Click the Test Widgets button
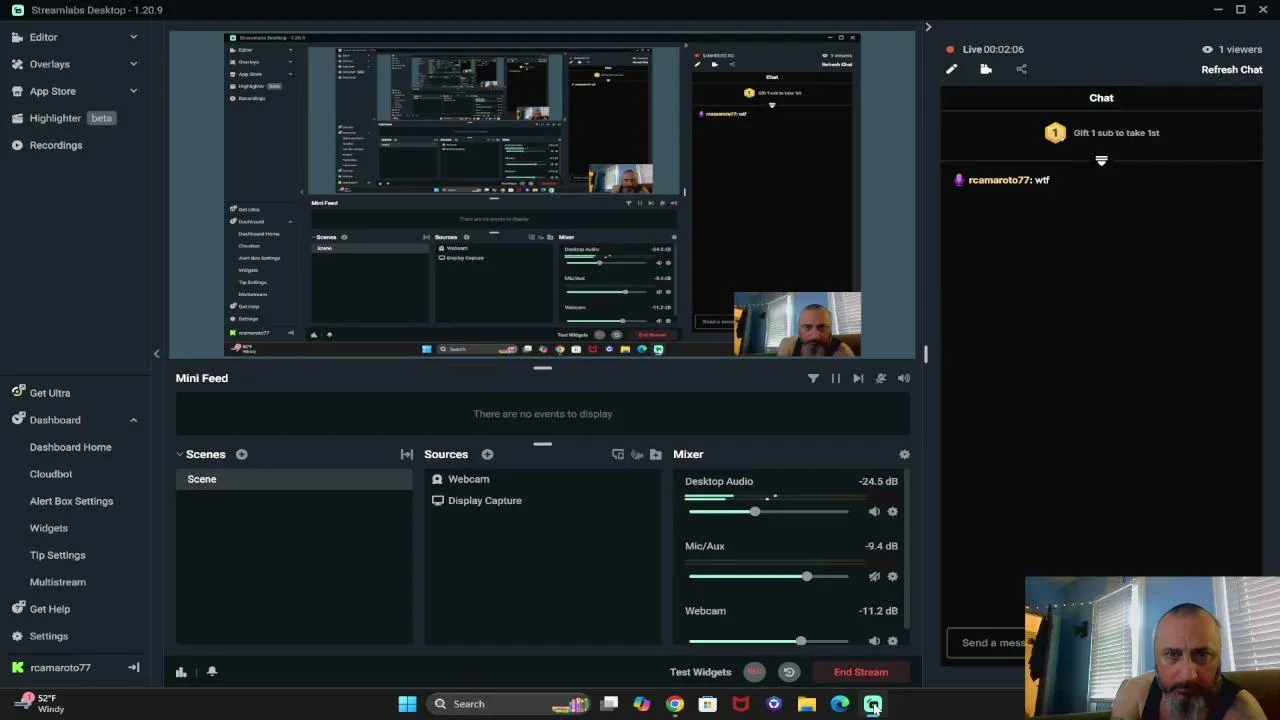This screenshot has height=720, width=1280. pyautogui.click(x=700, y=672)
